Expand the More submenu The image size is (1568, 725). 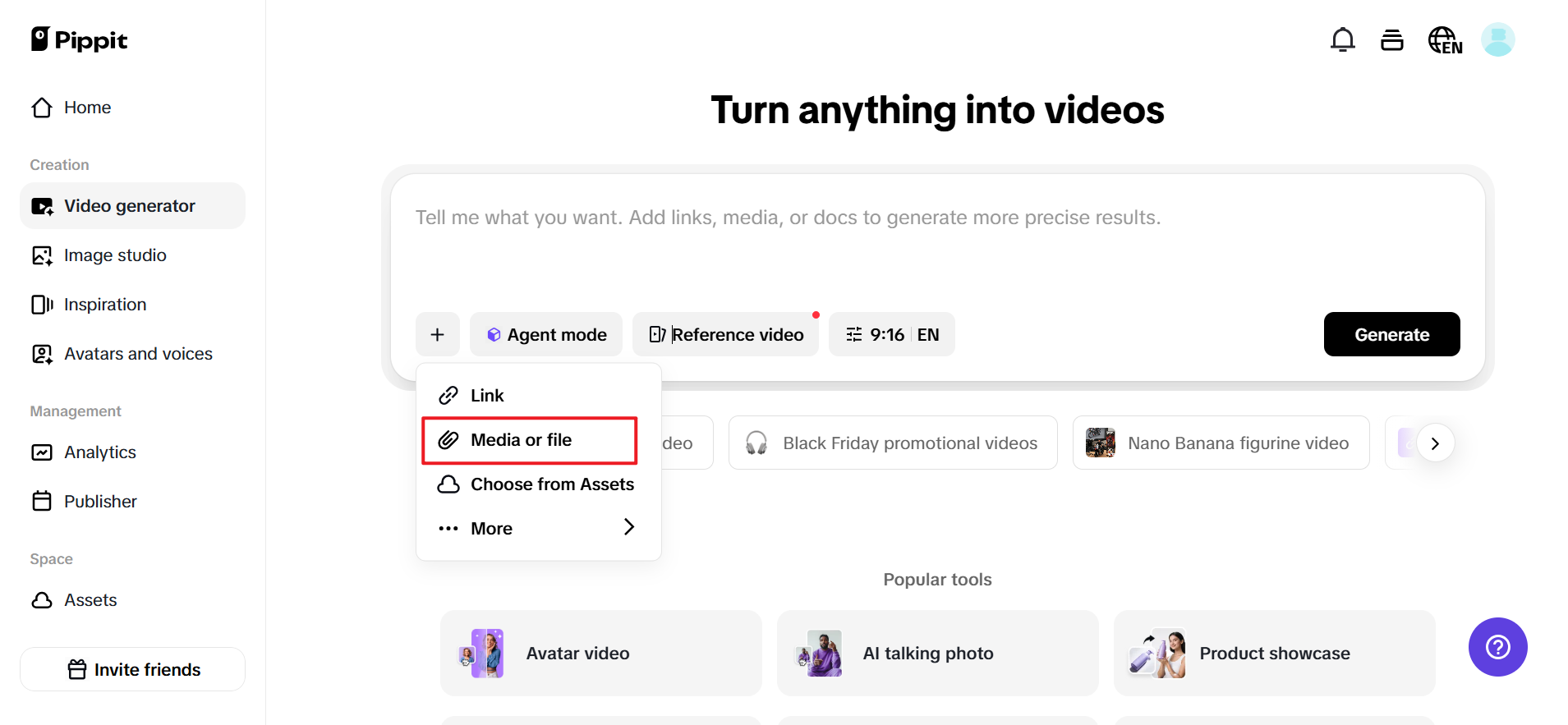tap(538, 529)
